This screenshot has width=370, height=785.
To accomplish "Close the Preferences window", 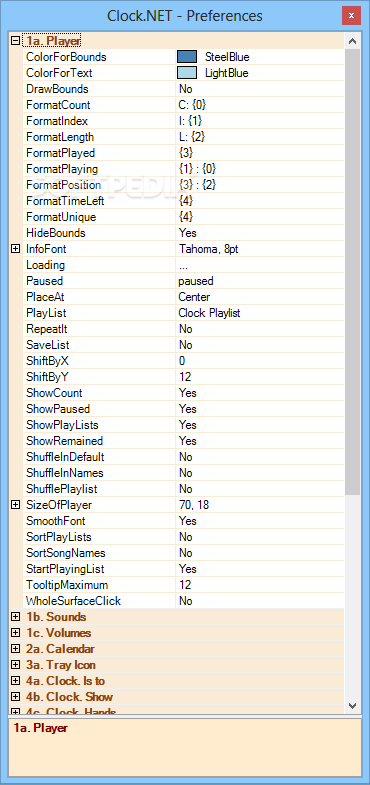I will click(351, 16).
